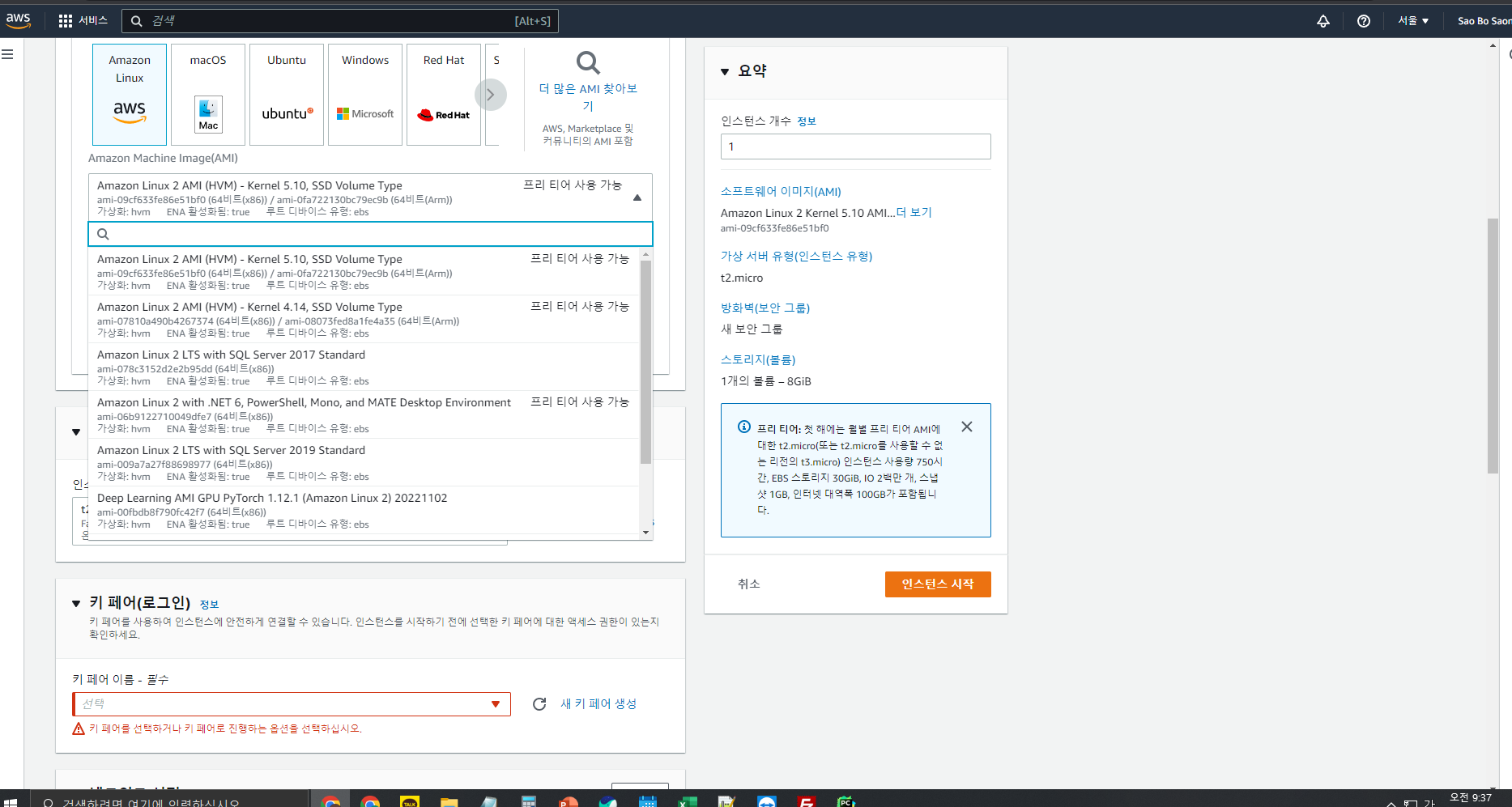Click the magnifier icon to browse more AMIs
The image size is (1512, 807).
click(588, 62)
